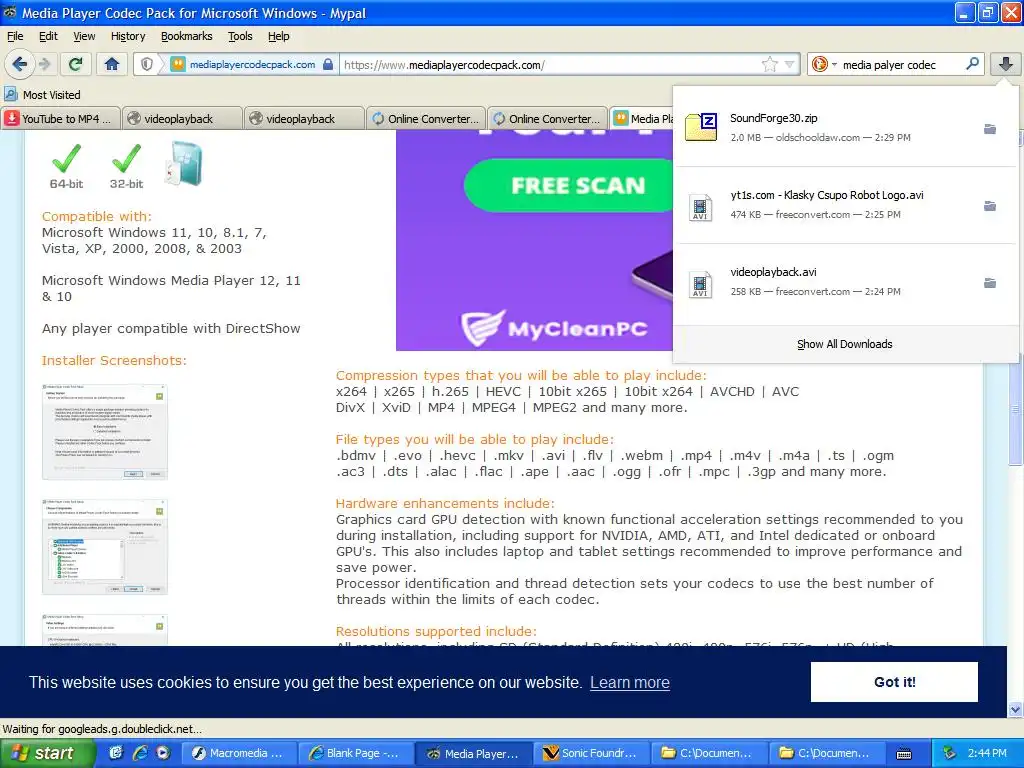Open first installer screenshot thumbnail
1024x768 pixels.
pyautogui.click(x=104, y=432)
